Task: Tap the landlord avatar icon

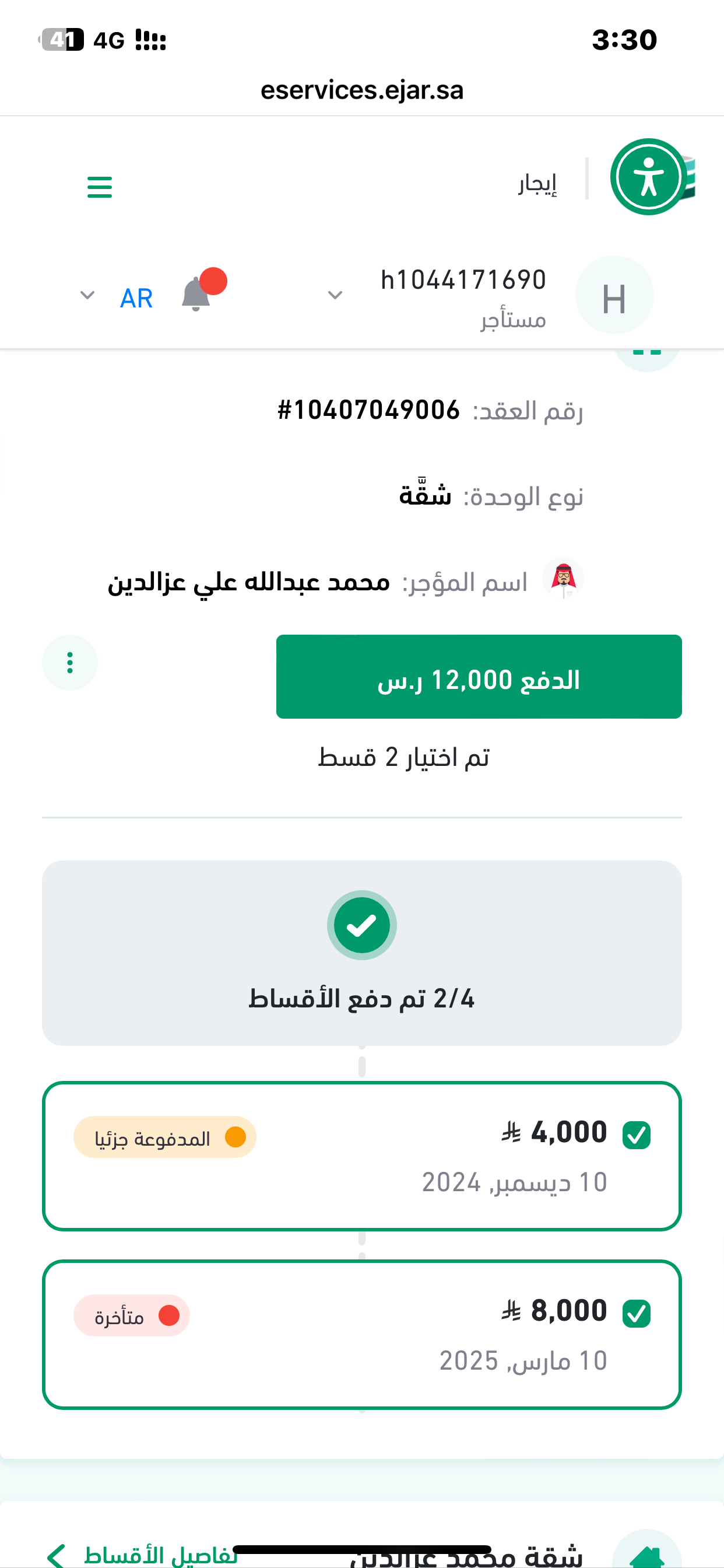Action: 563,578
